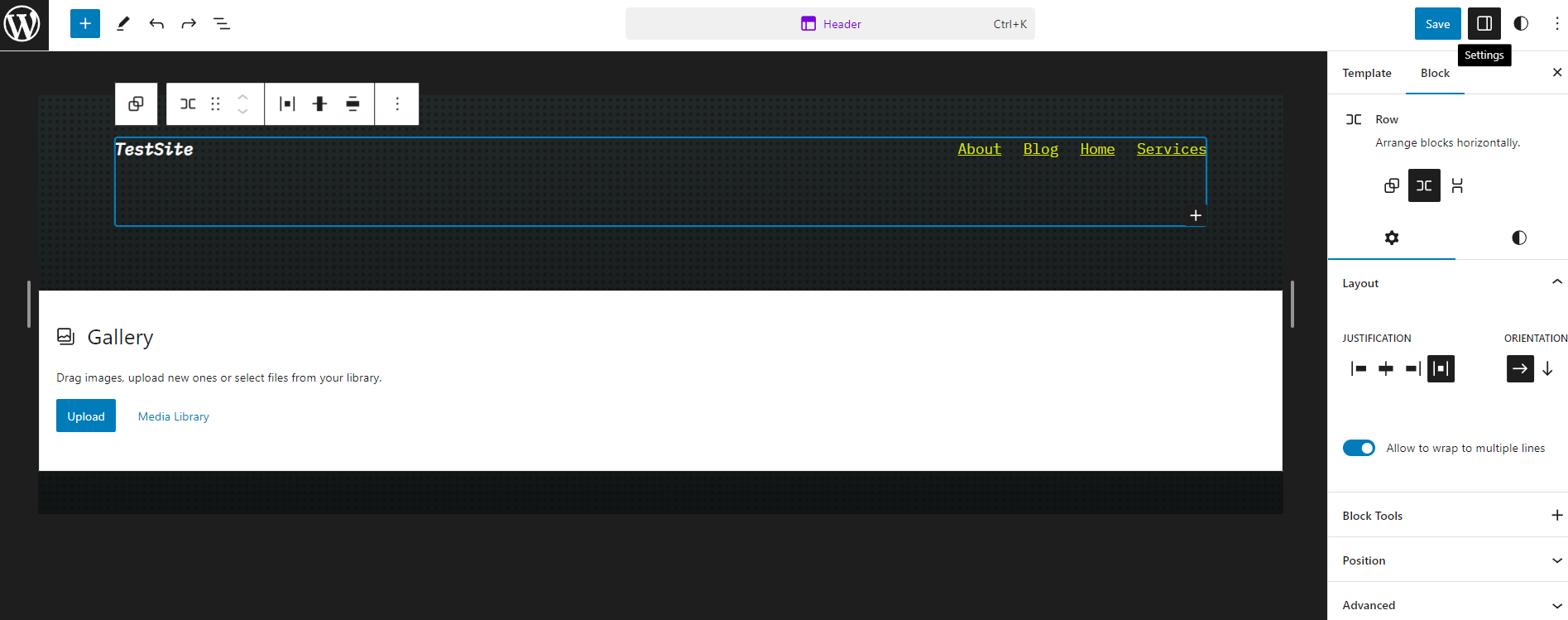Justify items center

(1386, 368)
